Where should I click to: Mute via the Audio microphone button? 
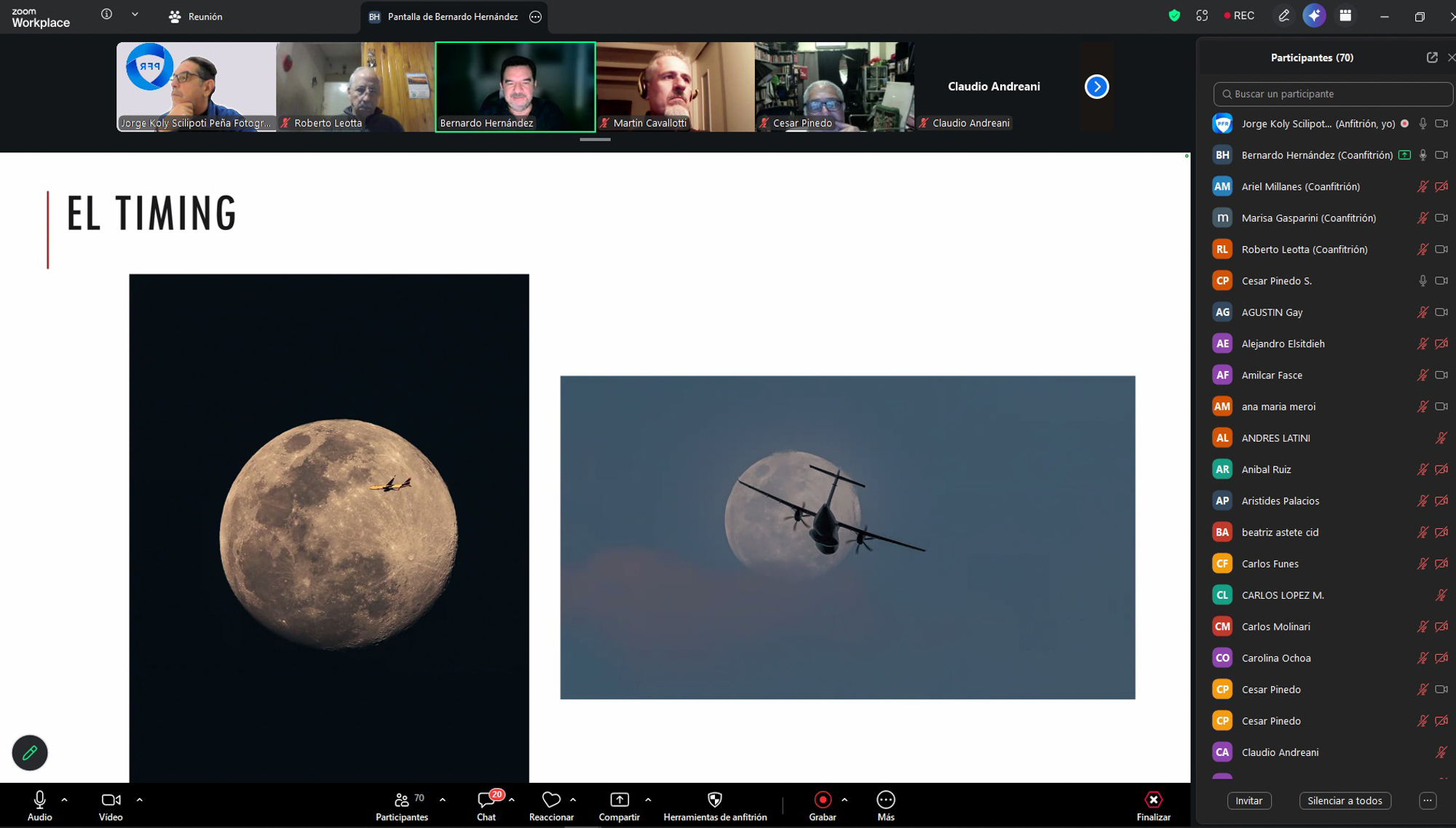39,806
